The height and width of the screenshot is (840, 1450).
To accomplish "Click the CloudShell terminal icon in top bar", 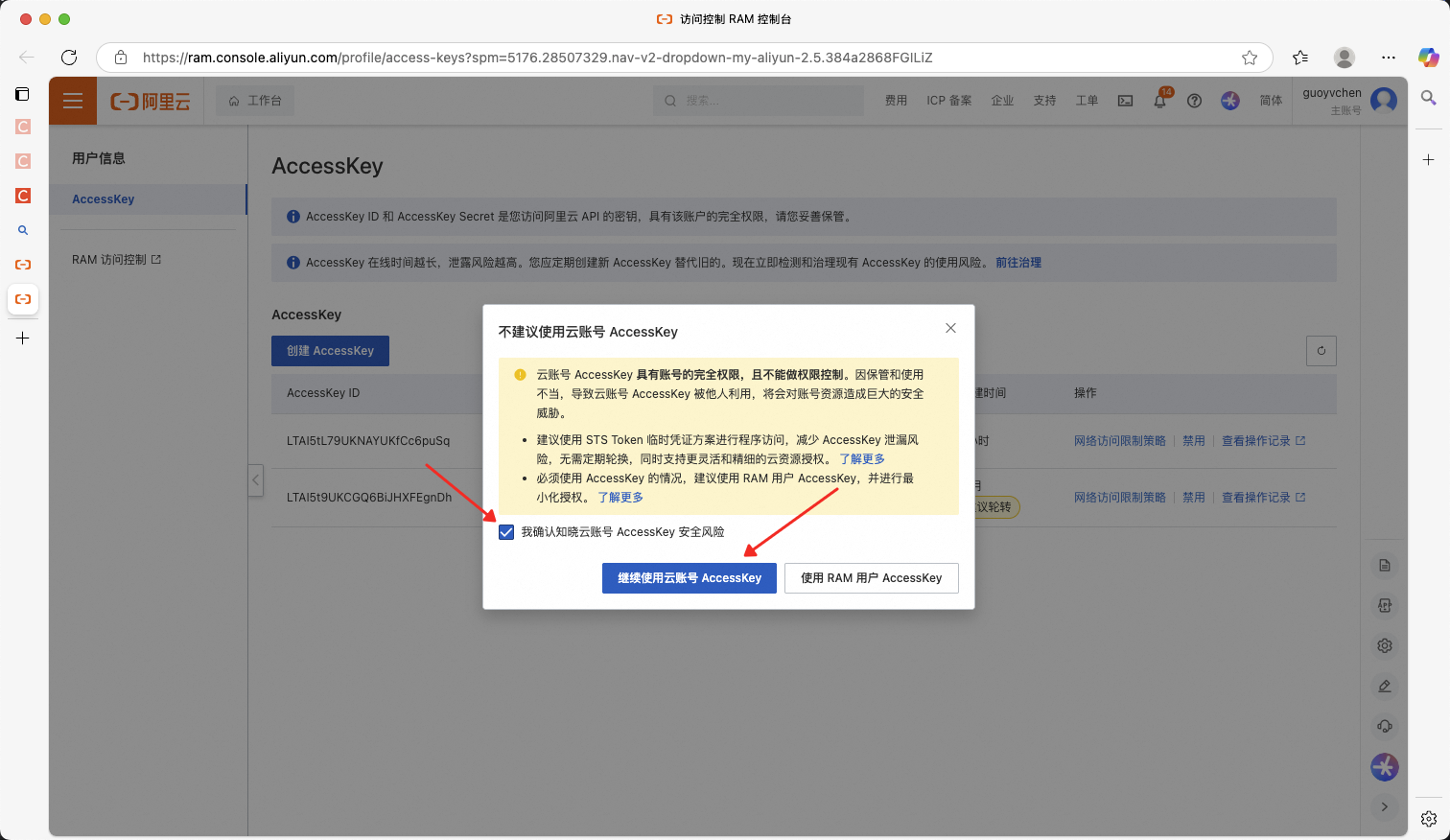I will click(1125, 101).
